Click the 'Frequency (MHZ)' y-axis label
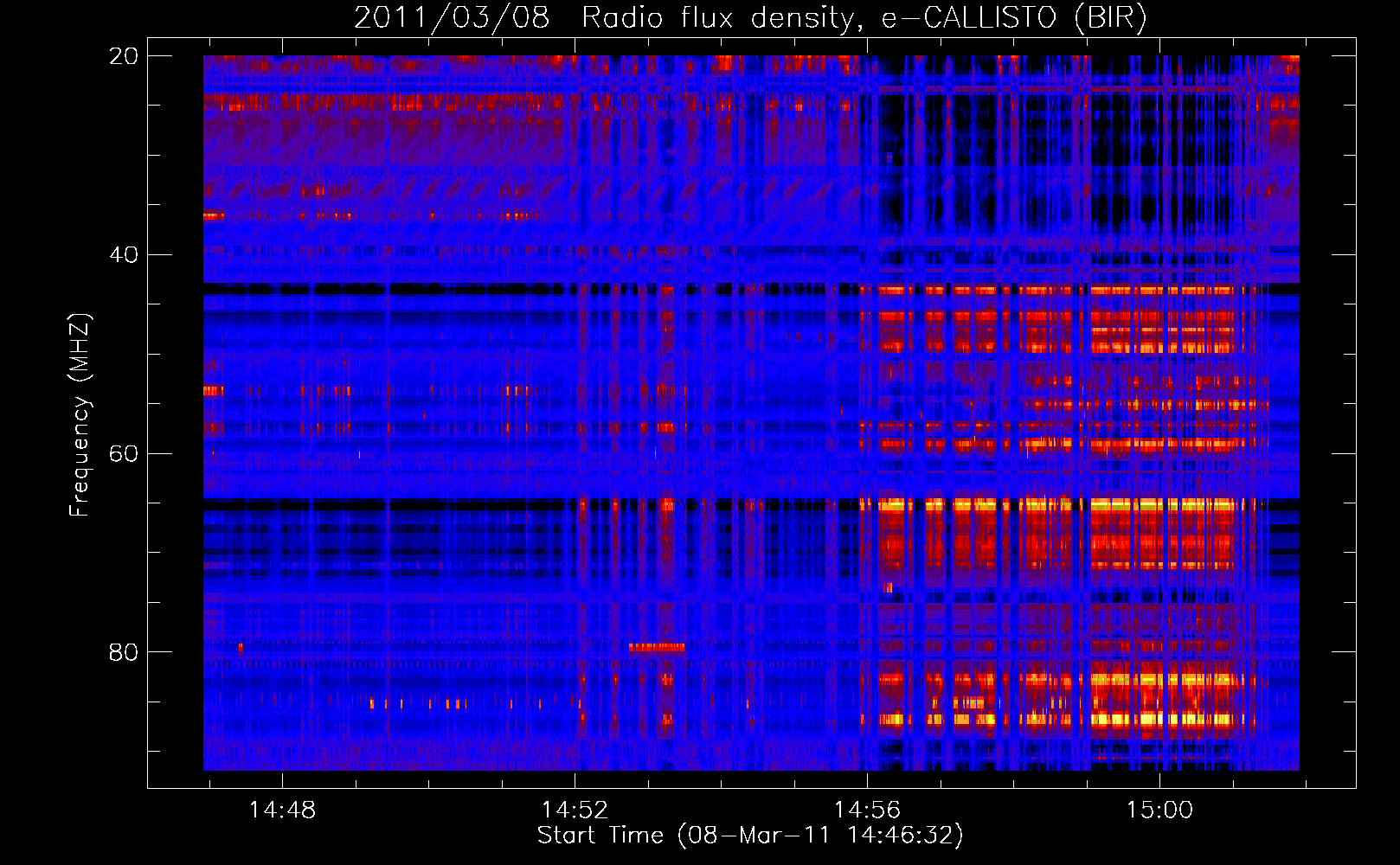This screenshot has width=1400, height=865. click(x=80, y=415)
